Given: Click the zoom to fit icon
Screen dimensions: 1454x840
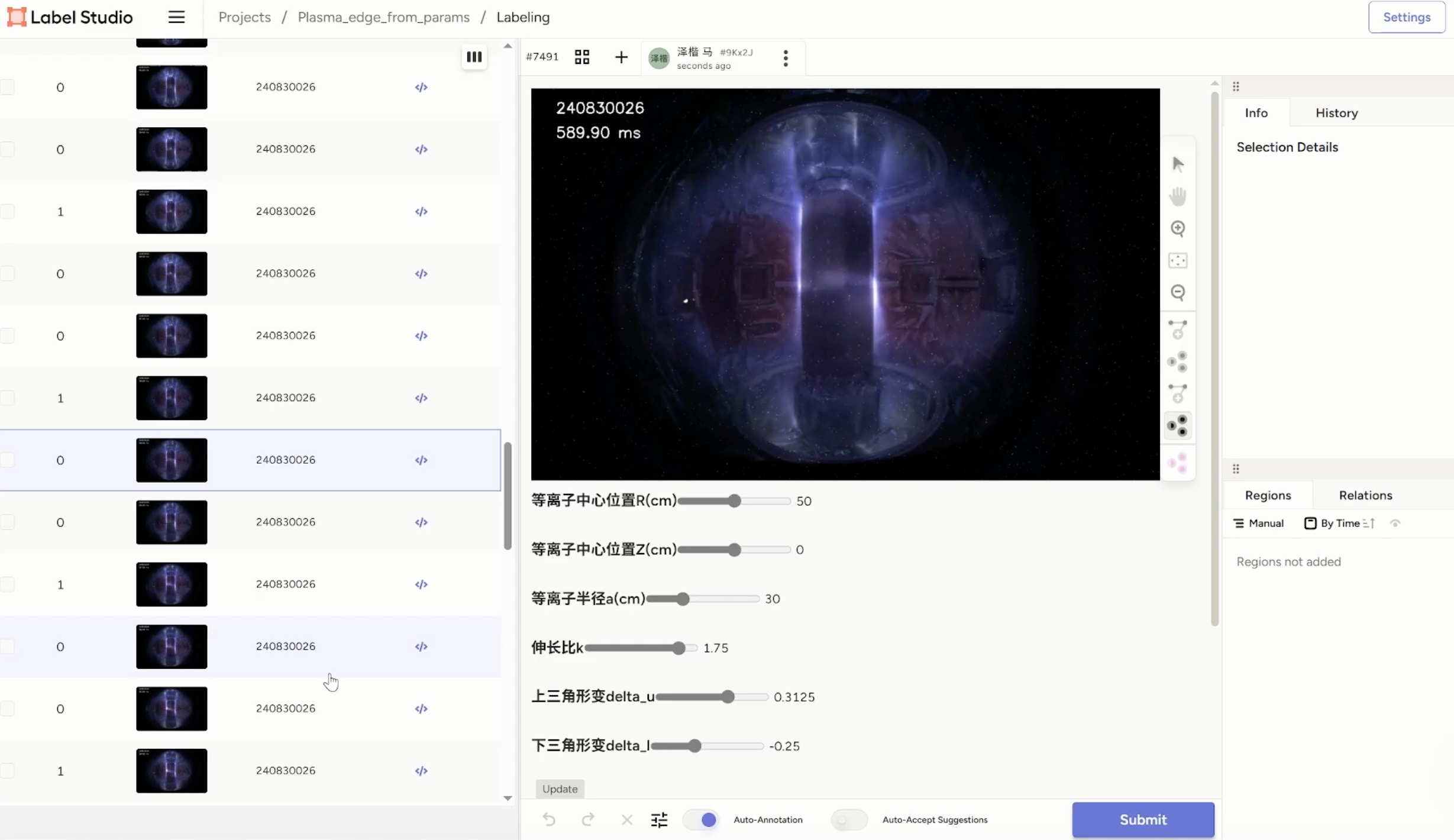Looking at the screenshot, I should (x=1178, y=260).
